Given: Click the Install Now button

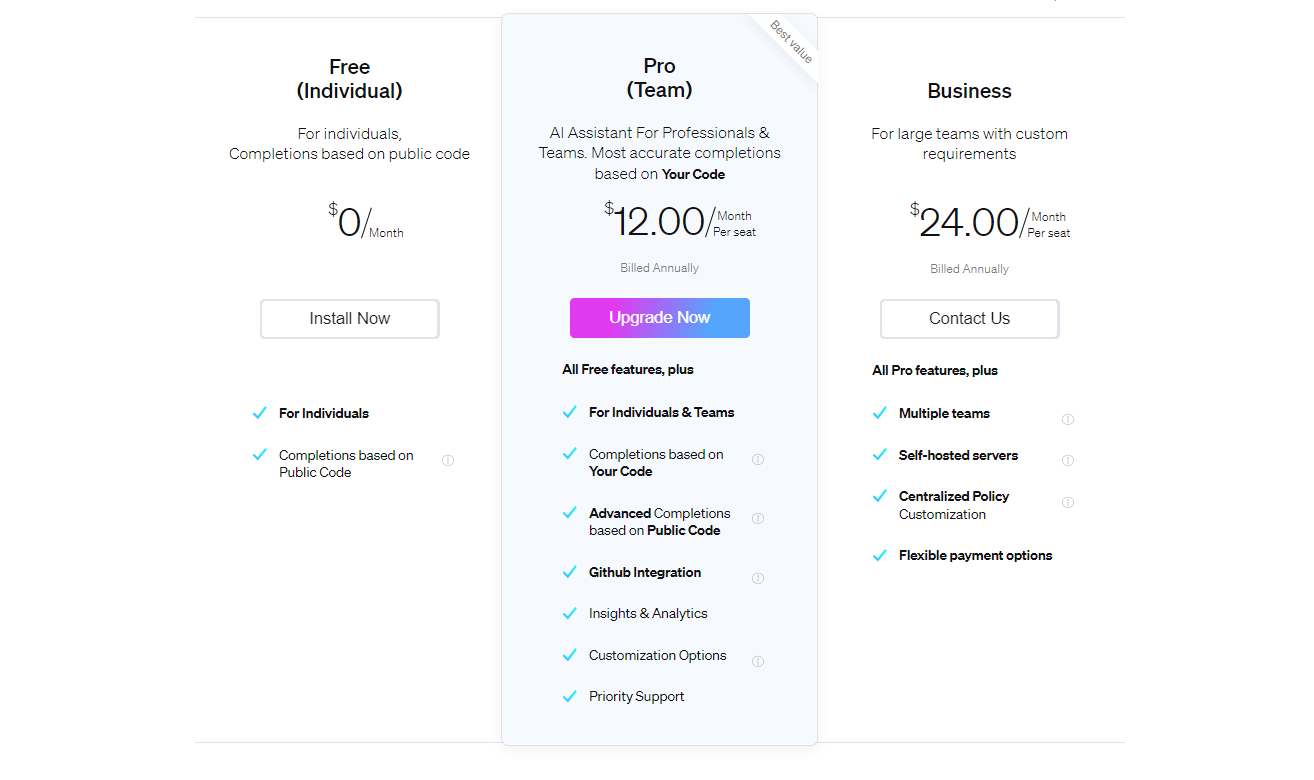Looking at the screenshot, I should coord(349,319).
